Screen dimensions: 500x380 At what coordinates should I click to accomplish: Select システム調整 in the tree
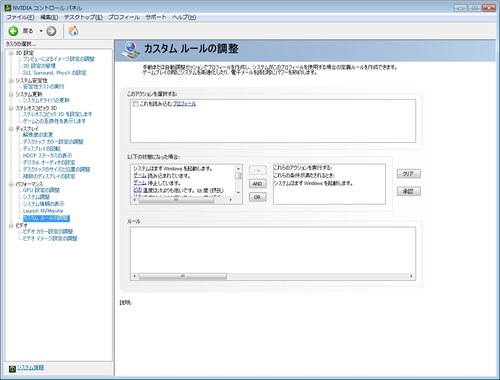click(x=36, y=197)
